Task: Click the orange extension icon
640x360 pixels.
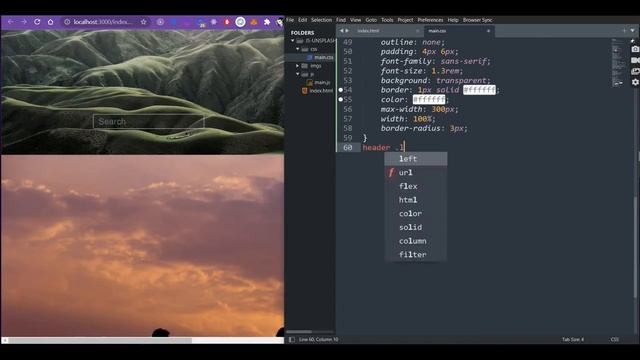Action: pos(253,22)
